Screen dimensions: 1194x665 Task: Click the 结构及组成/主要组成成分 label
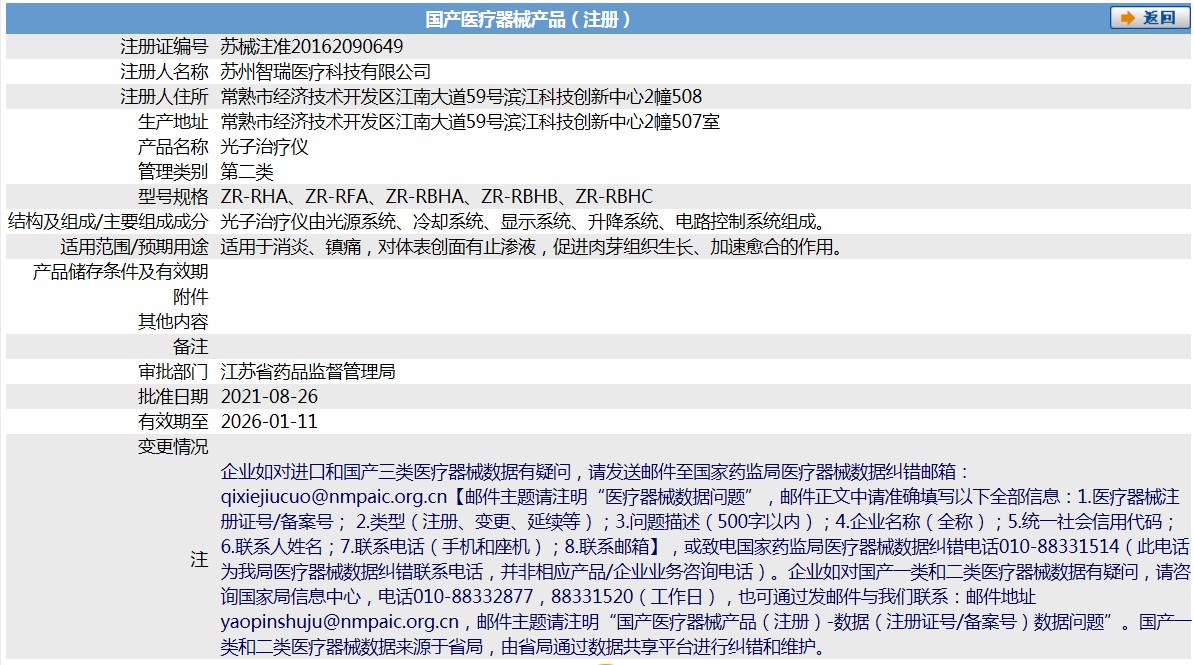(108, 222)
